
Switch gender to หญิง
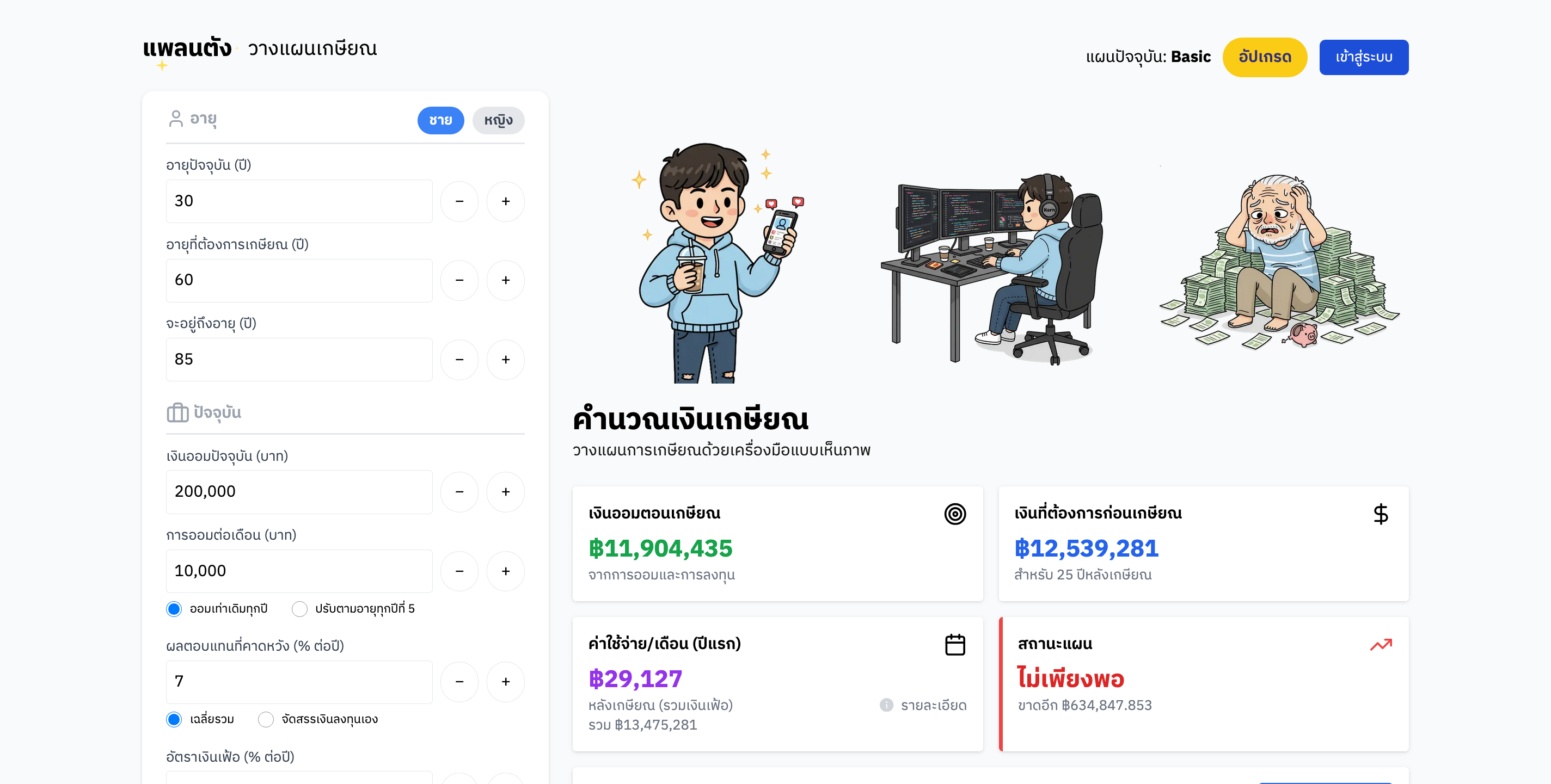click(498, 120)
